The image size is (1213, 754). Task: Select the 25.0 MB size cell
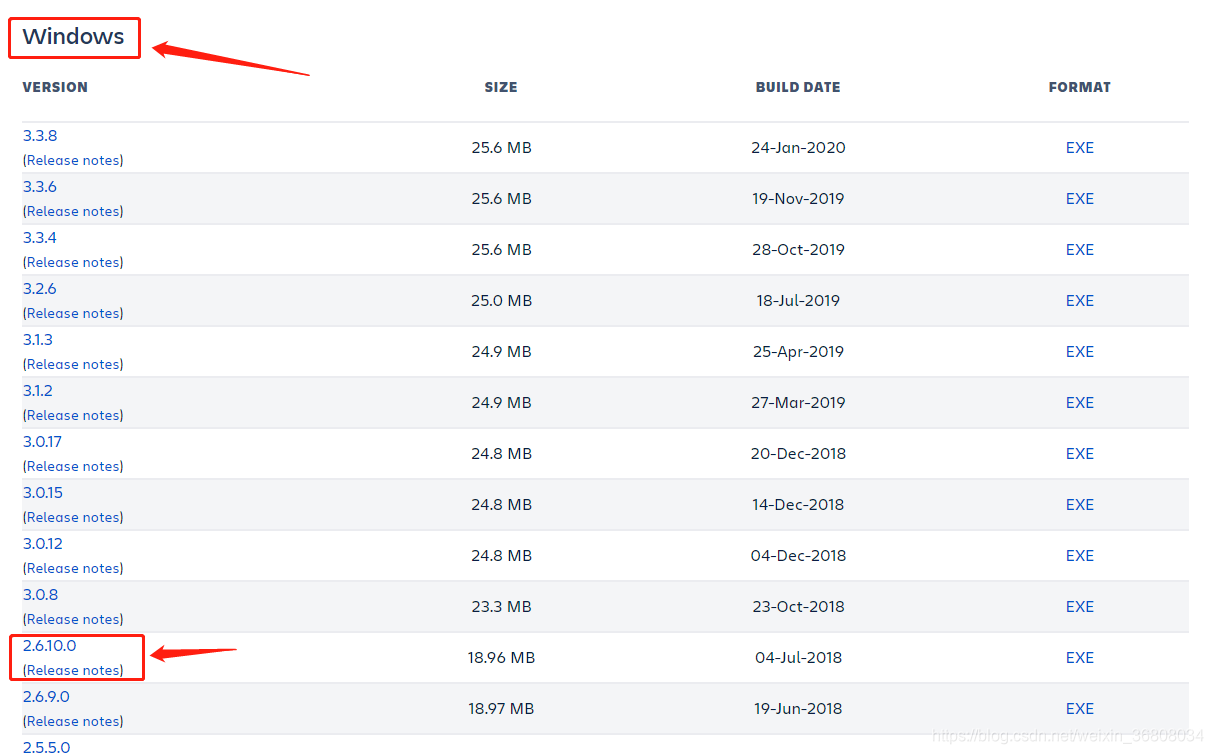tap(501, 300)
